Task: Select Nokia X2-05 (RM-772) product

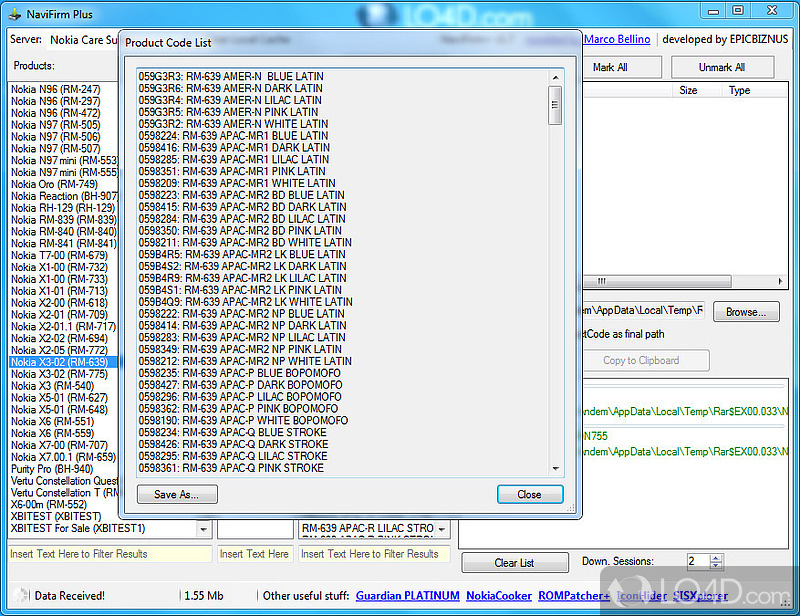Action: pyautogui.click(x=59, y=350)
